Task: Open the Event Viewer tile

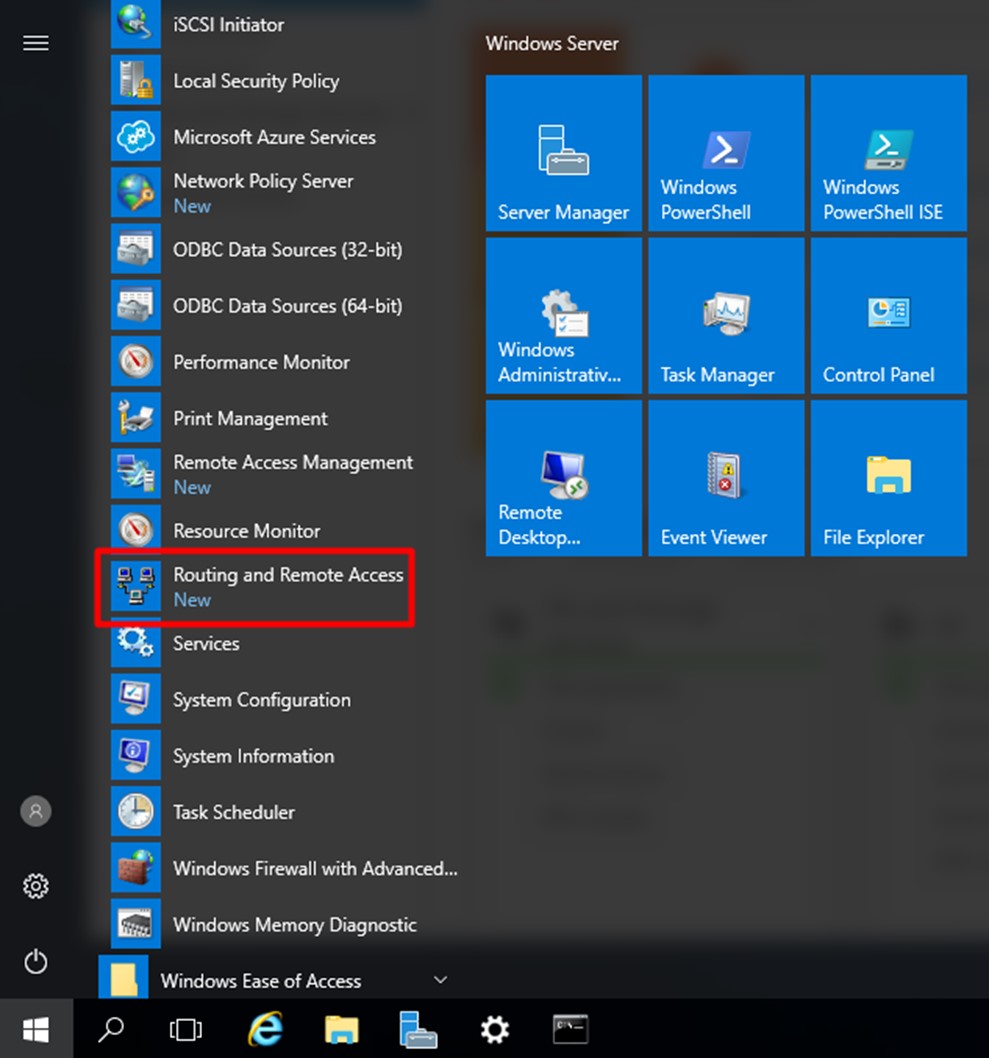Action: point(727,478)
